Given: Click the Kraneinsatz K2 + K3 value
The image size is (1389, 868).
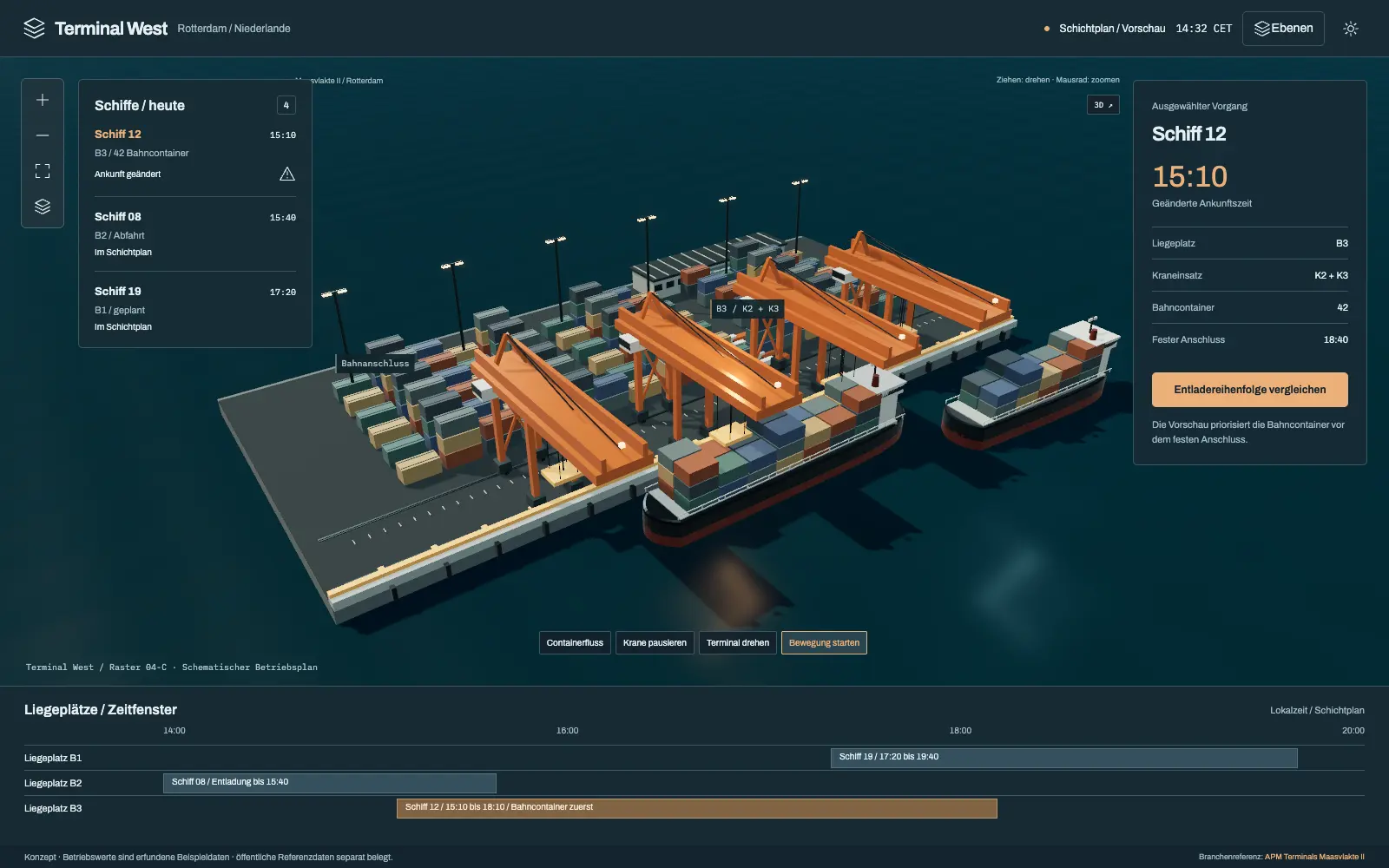Looking at the screenshot, I should 1331,275.
